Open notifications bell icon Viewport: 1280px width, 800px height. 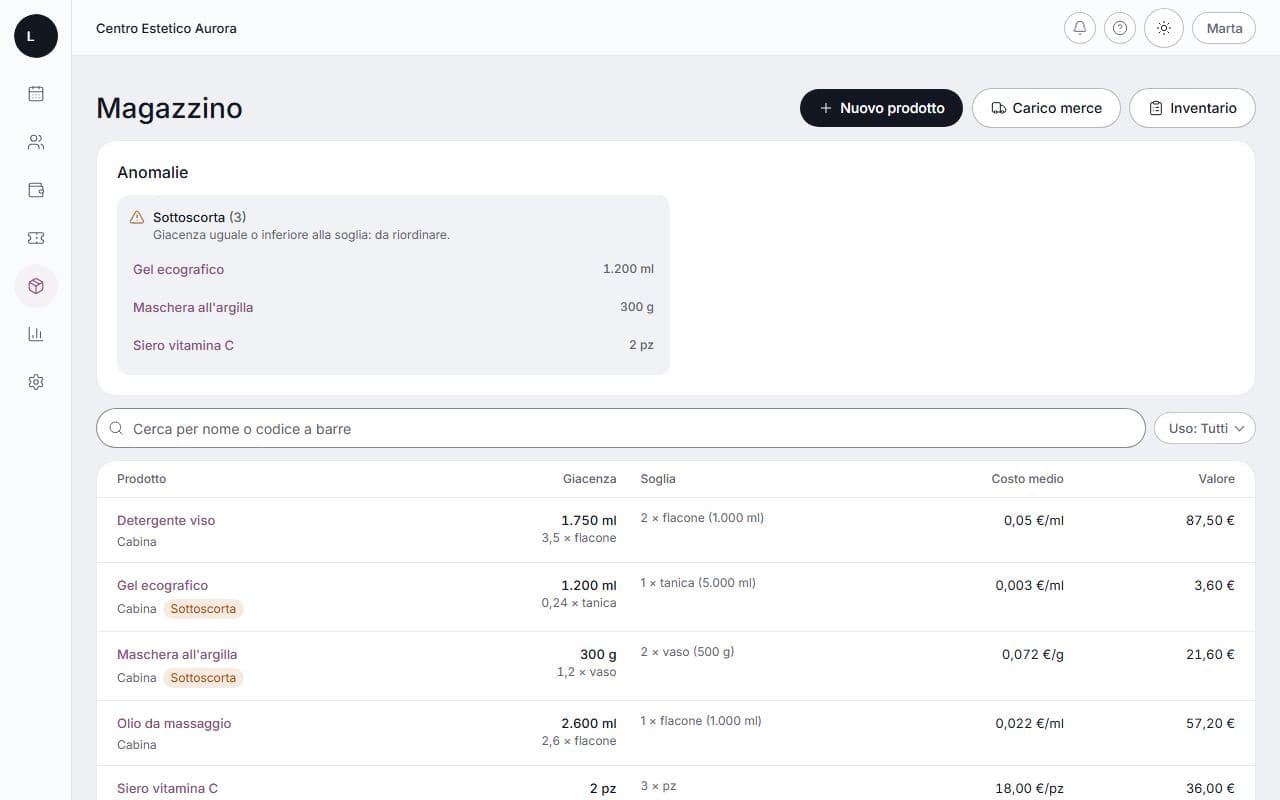[x=1079, y=28]
